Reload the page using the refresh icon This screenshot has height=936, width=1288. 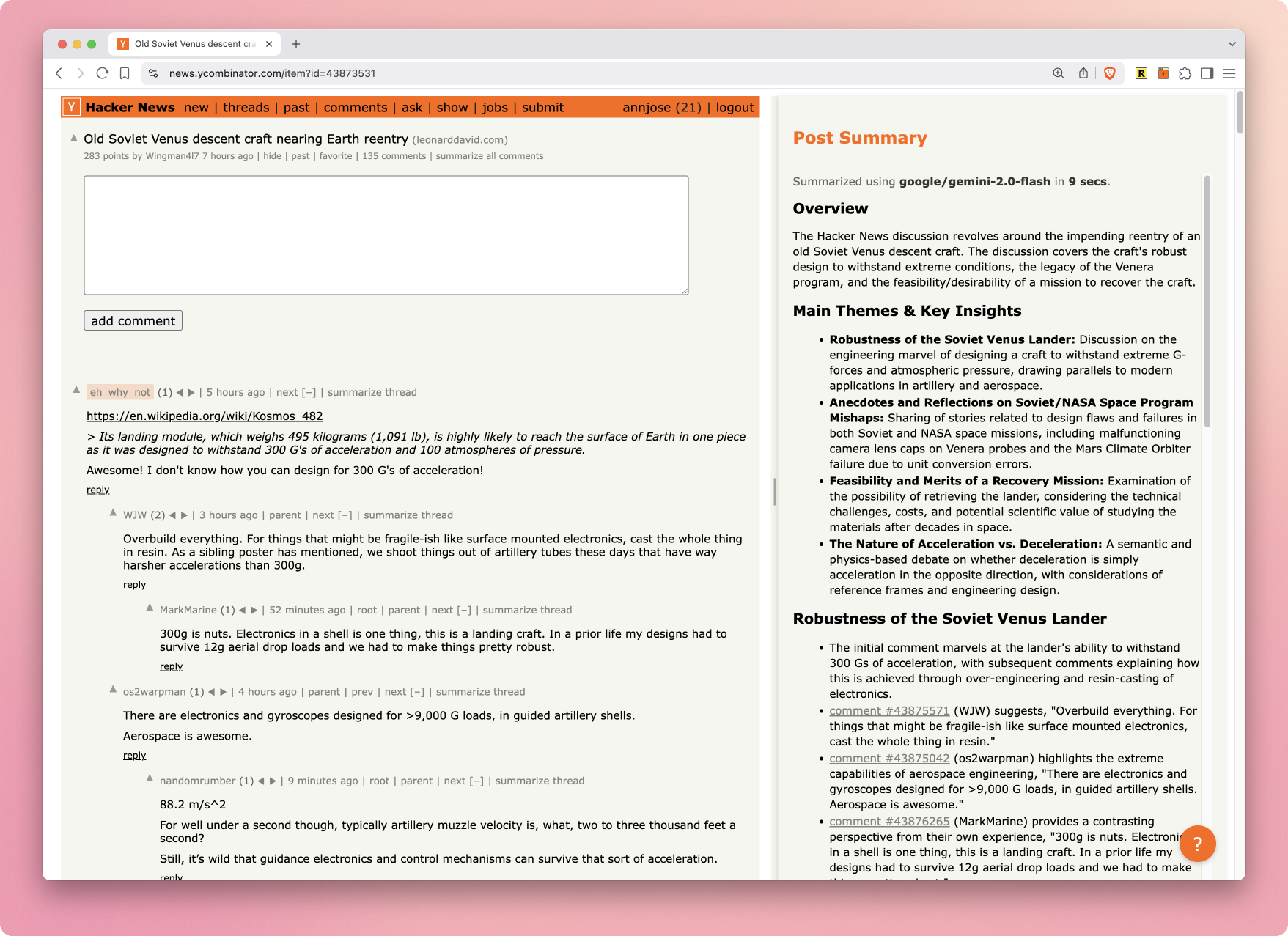(103, 73)
